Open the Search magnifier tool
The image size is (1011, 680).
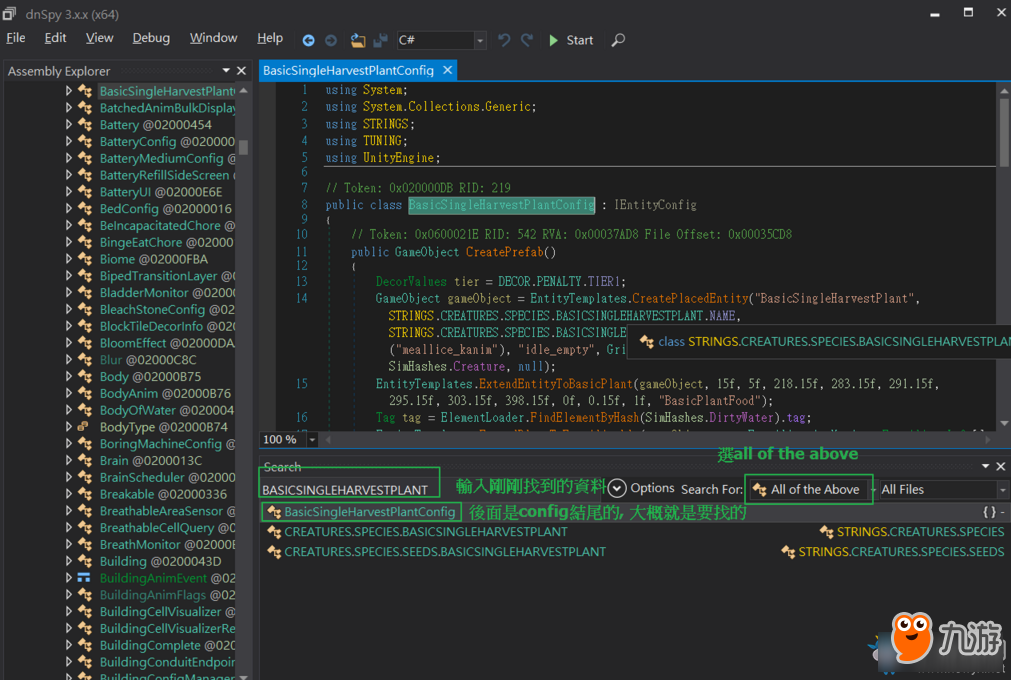pos(618,40)
